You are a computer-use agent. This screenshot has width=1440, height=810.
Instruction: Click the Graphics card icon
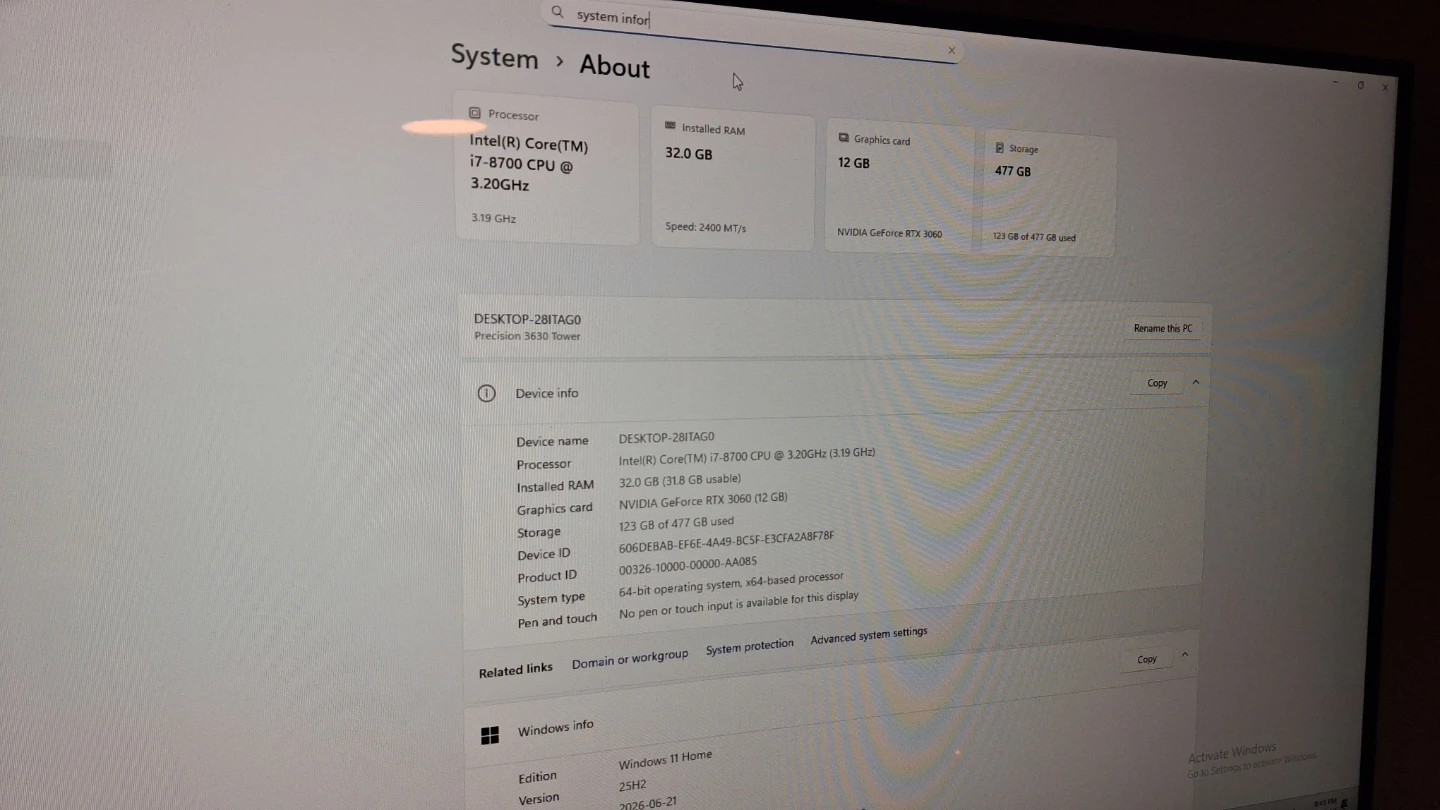[x=844, y=138]
